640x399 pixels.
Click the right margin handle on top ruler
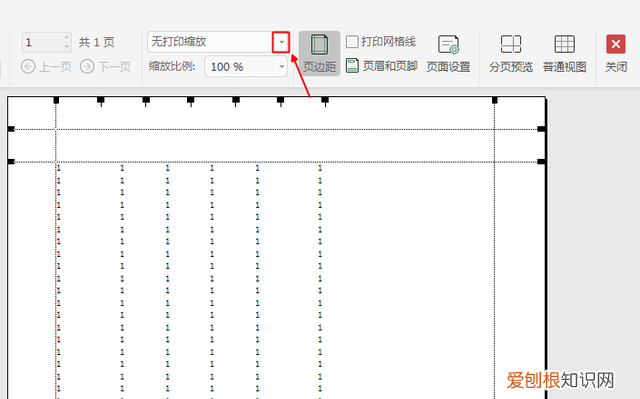495,100
